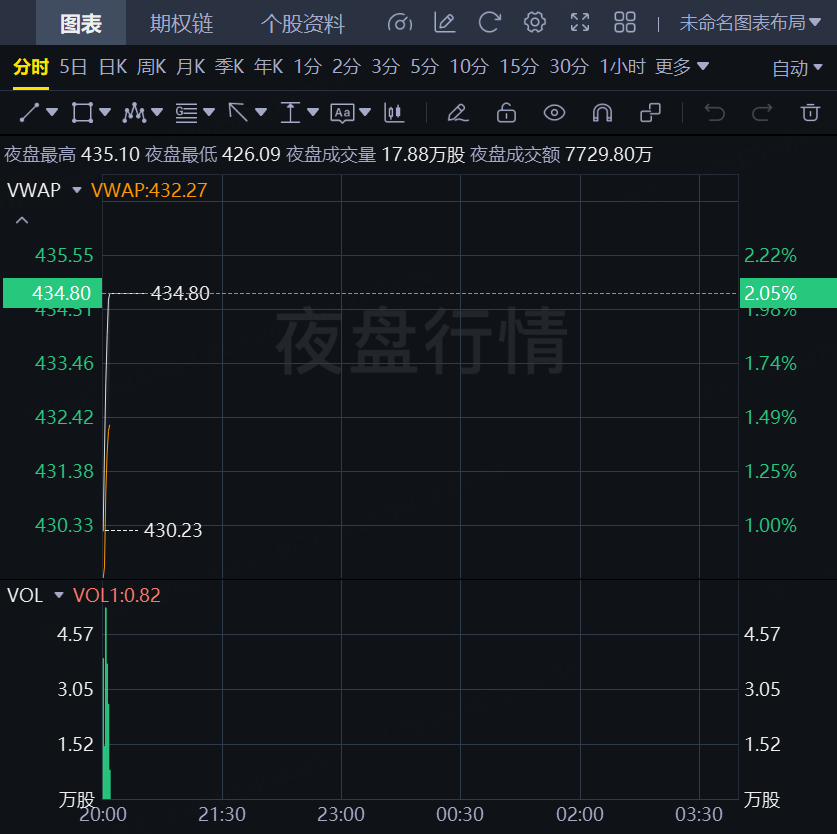Image resolution: width=837 pixels, height=834 pixels.
Task: Redo the drawing action
Action: click(x=762, y=113)
